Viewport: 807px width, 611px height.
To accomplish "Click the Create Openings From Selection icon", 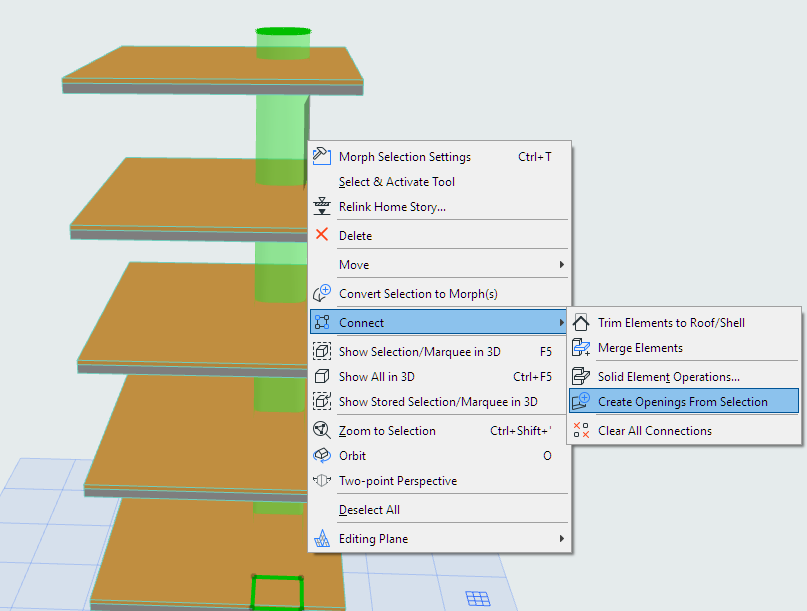I will (x=581, y=401).
